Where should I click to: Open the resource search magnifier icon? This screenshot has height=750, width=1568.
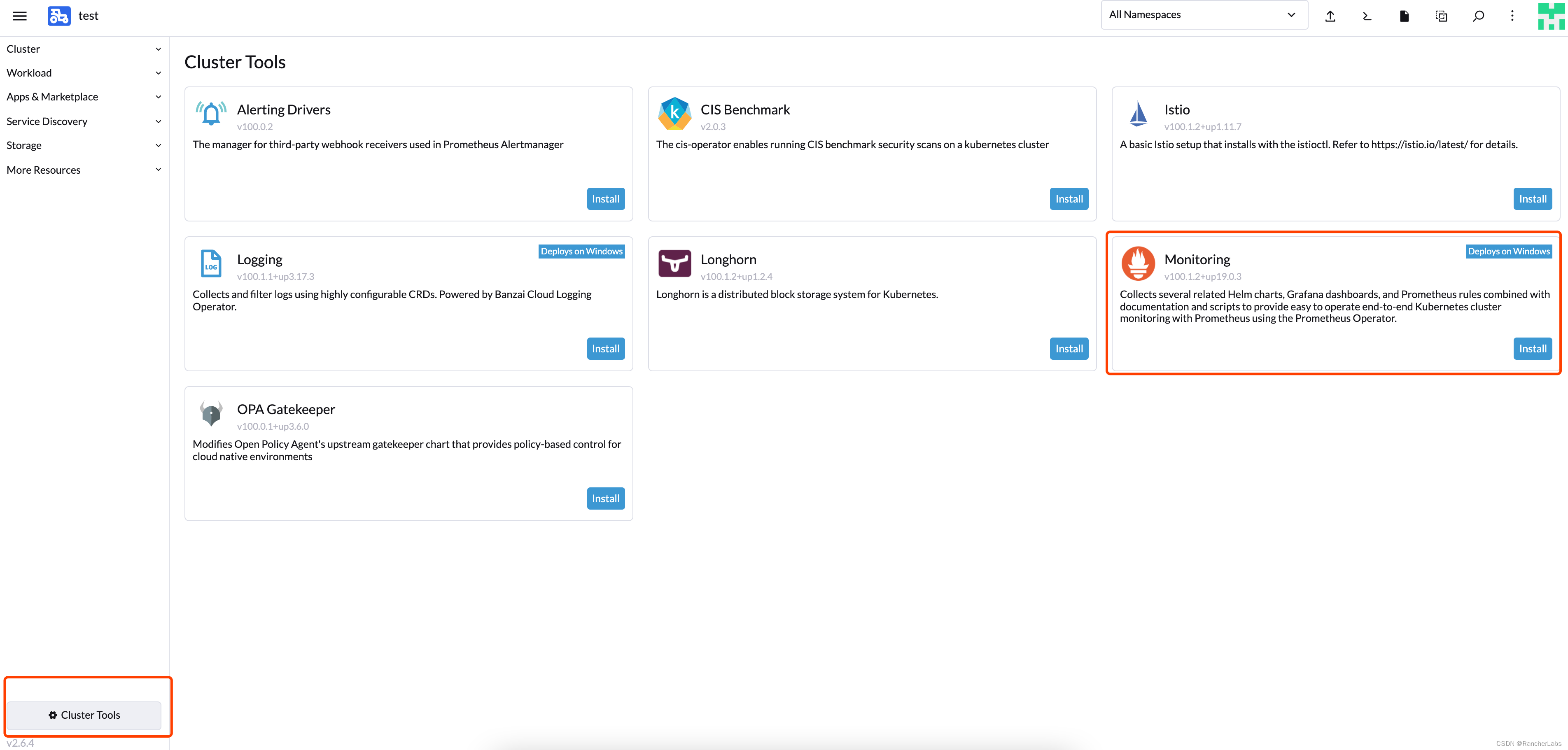(1479, 16)
